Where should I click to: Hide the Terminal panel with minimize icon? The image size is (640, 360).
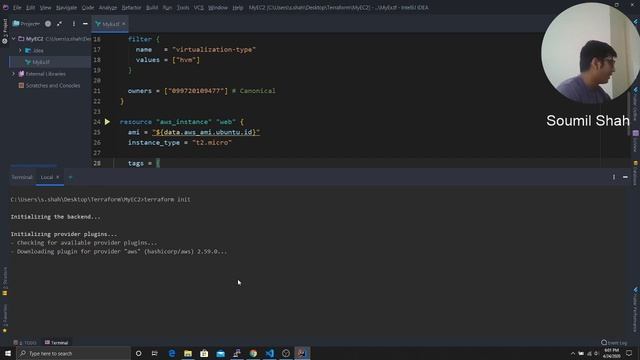click(625, 177)
